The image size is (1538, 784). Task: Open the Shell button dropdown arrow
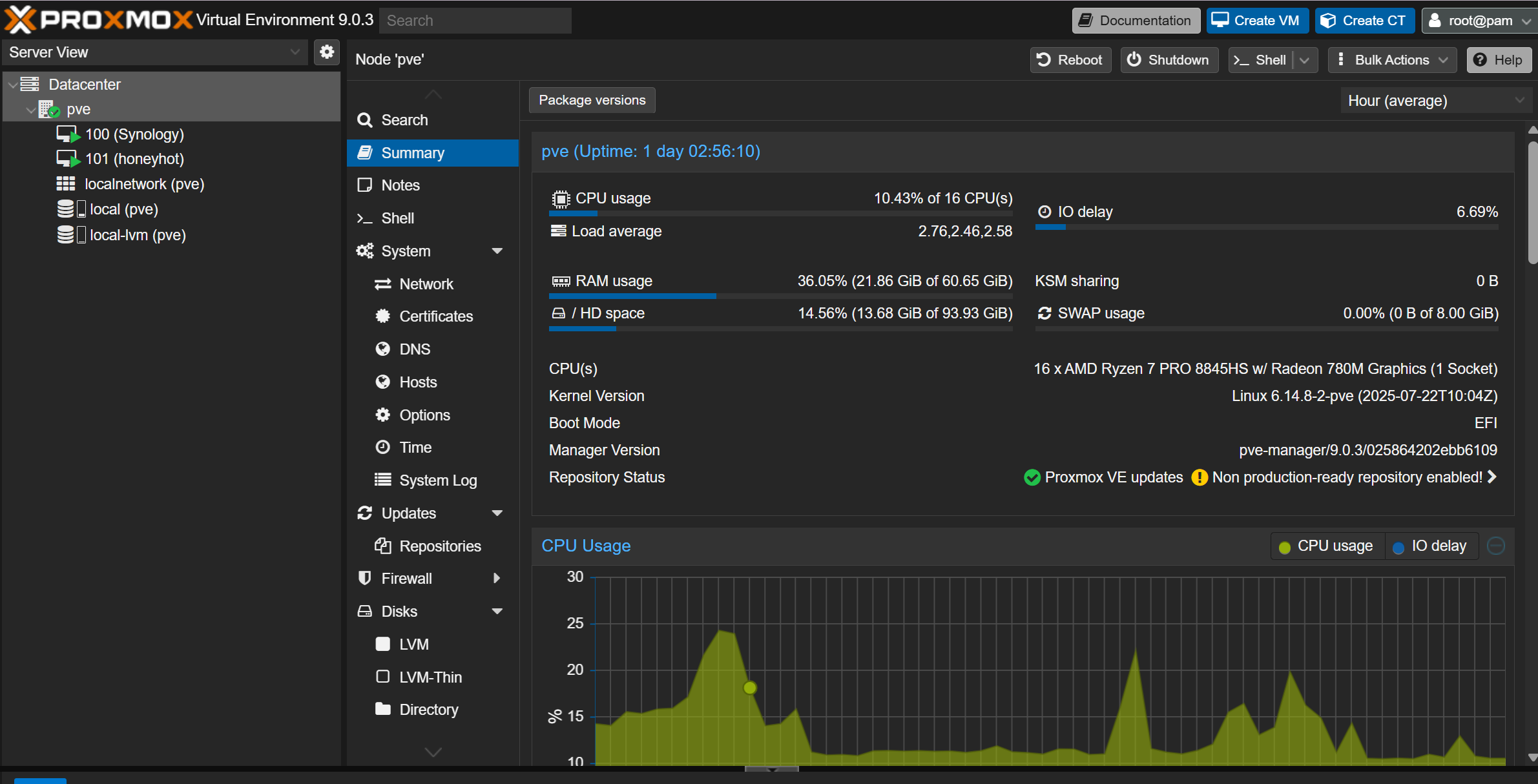[x=1304, y=60]
